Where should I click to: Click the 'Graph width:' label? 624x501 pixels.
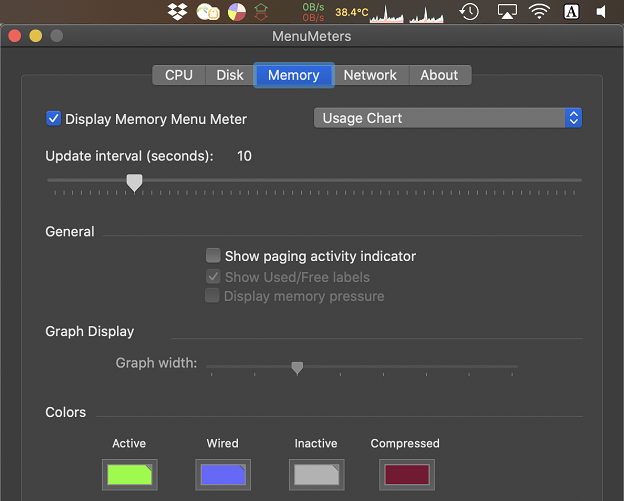click(x=156, y=363)
